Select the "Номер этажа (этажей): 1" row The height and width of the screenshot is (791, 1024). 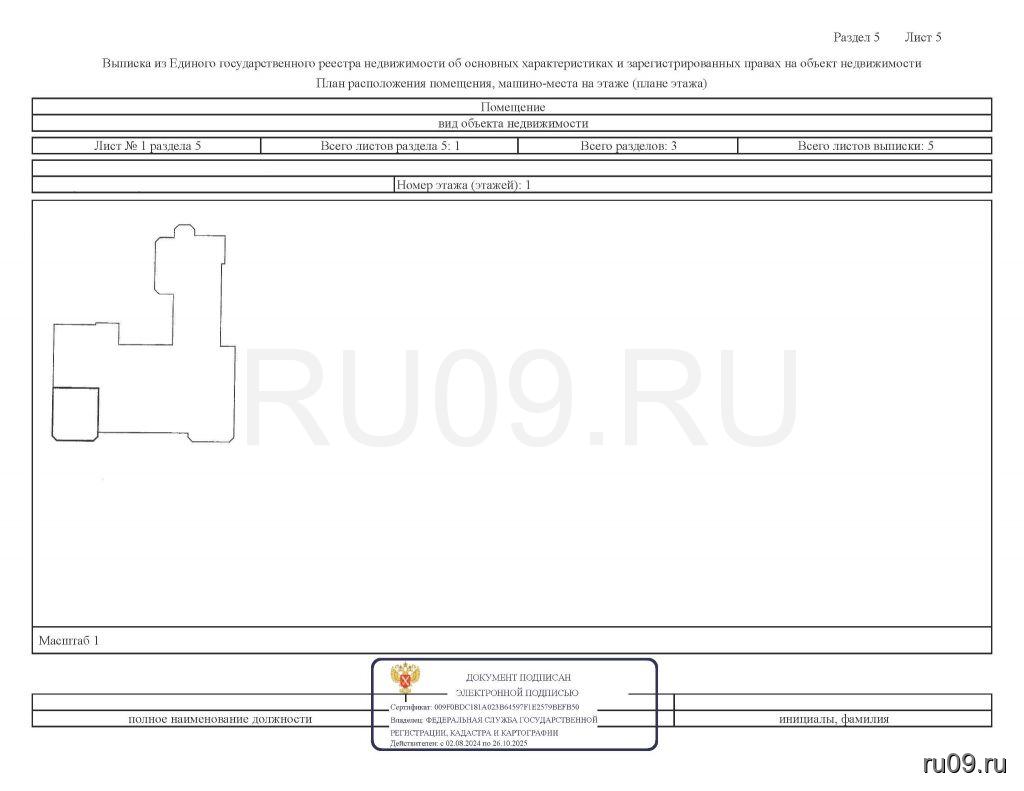463,185
